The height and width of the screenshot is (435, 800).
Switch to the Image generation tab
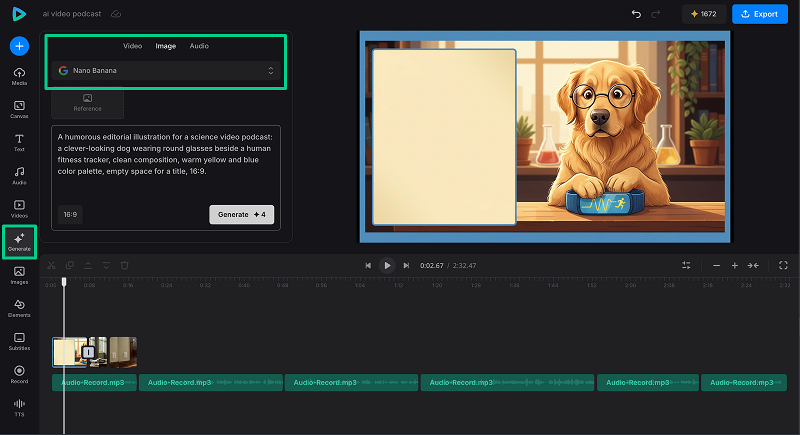pyautogui.click(x=166, y=46)
